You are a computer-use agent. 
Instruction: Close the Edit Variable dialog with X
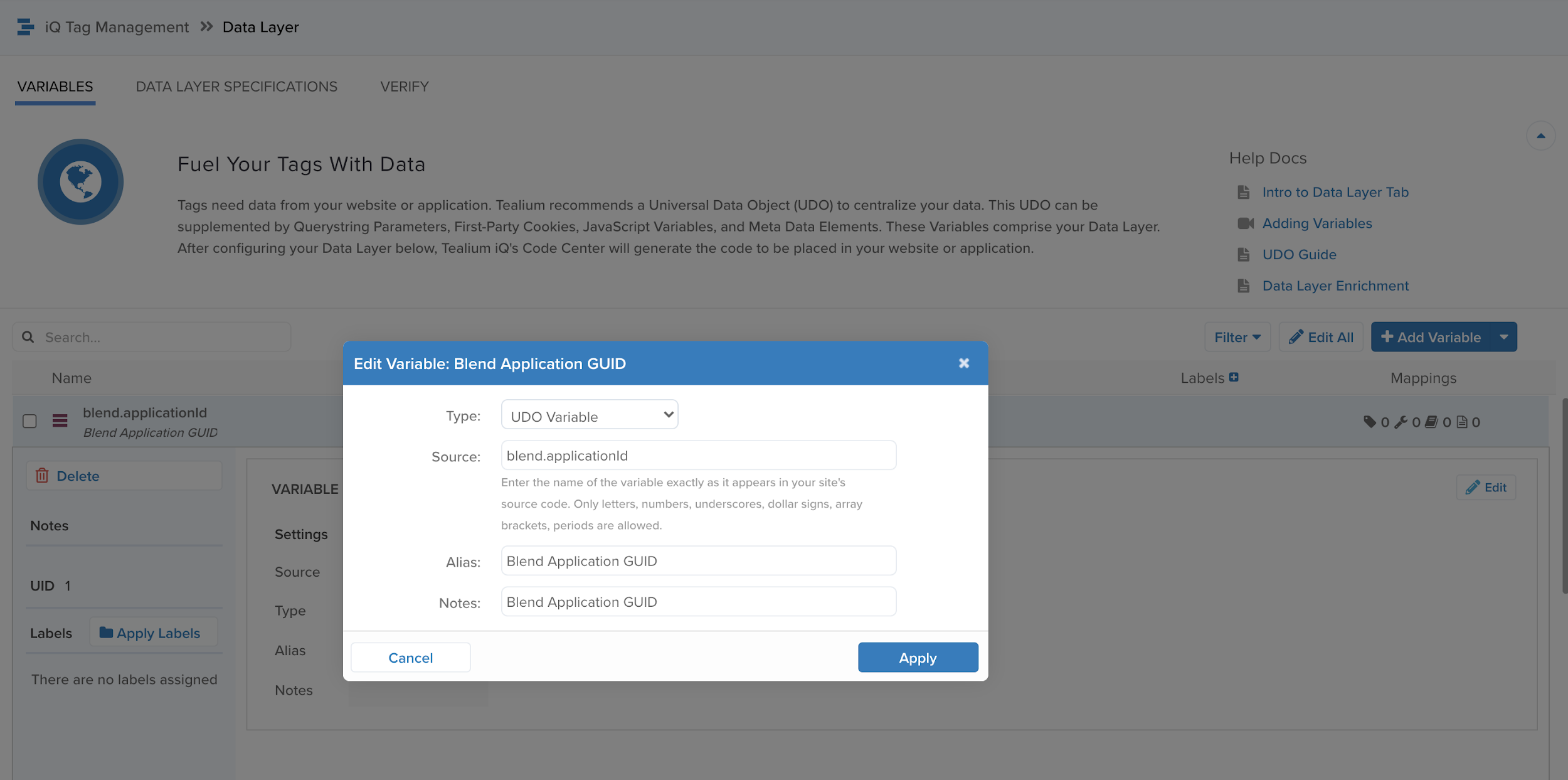point(964,363)
